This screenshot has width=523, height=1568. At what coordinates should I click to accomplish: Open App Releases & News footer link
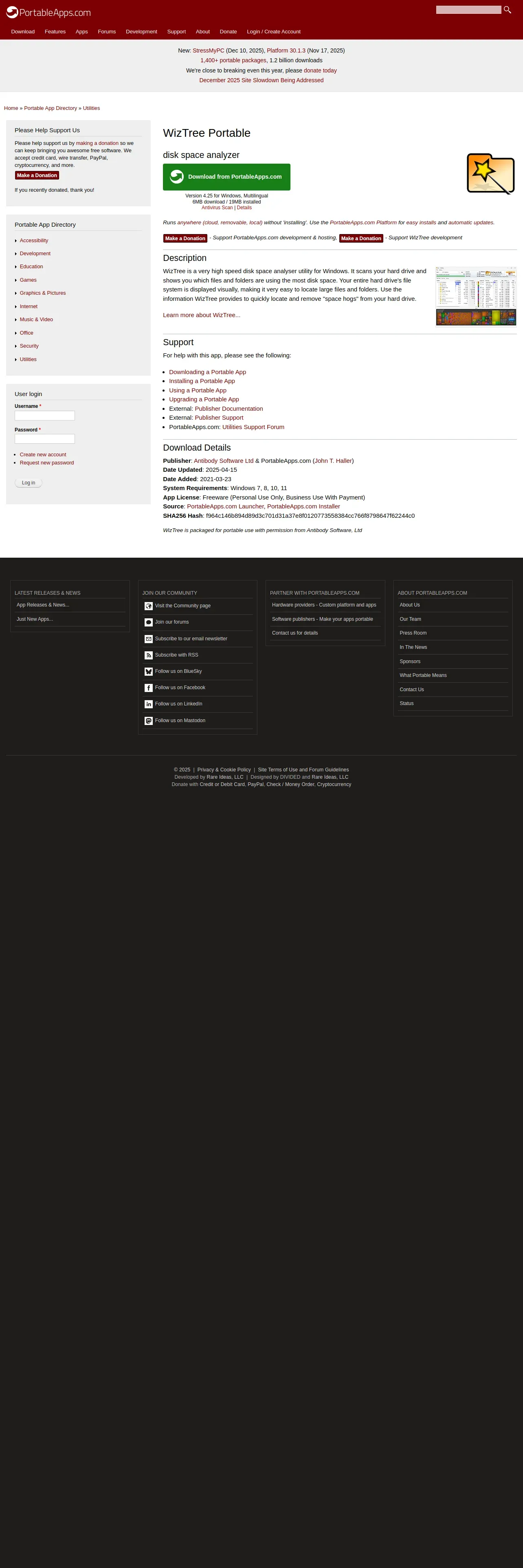pos(43,605)
